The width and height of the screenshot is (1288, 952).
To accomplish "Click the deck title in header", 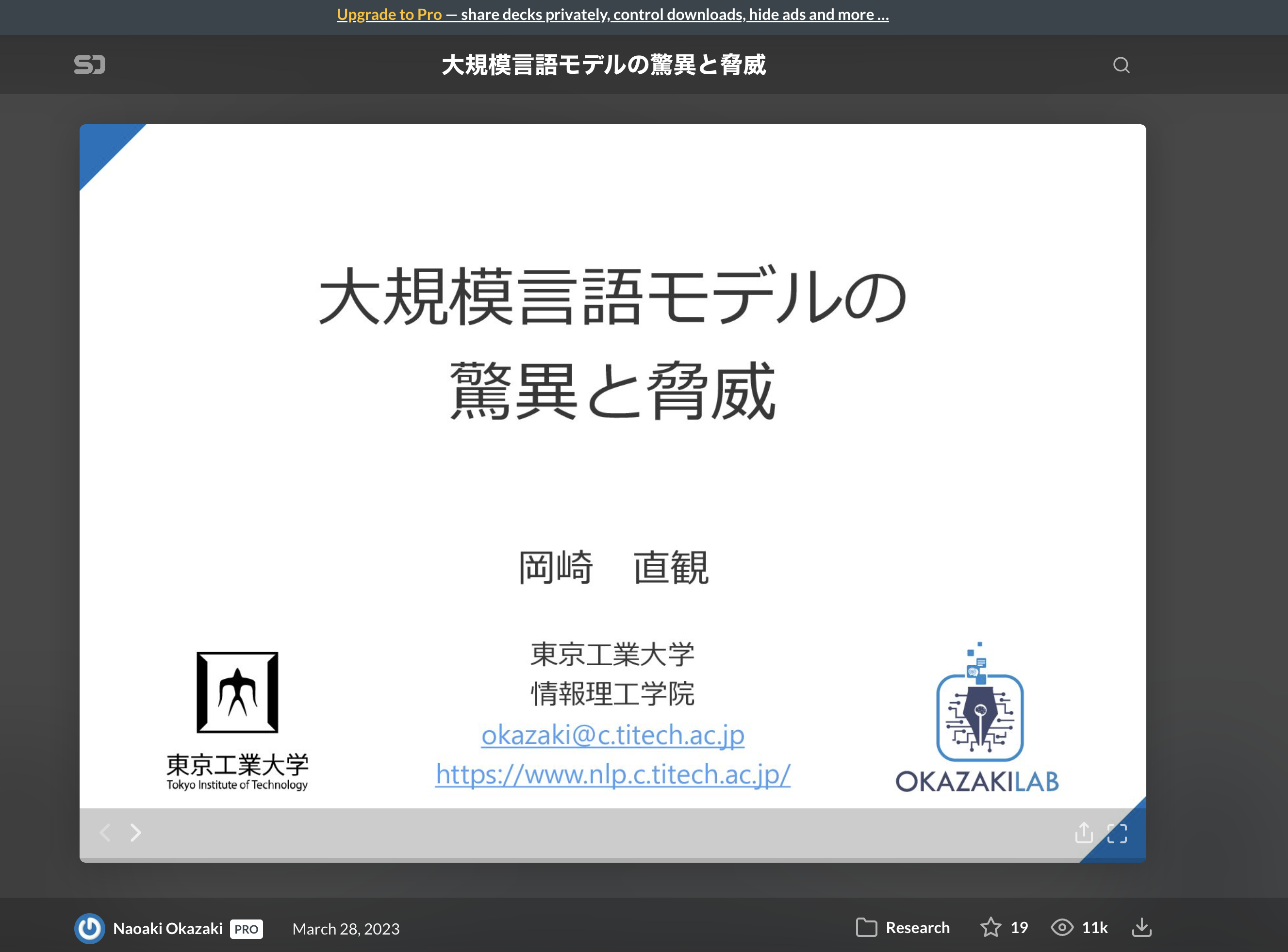I will pos(603,65).
